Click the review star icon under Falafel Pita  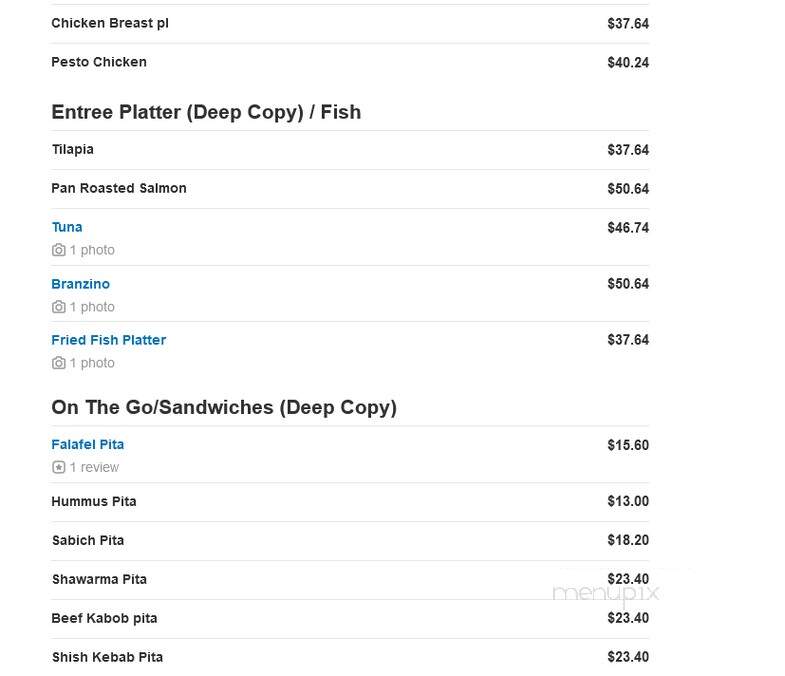[59, 467]
